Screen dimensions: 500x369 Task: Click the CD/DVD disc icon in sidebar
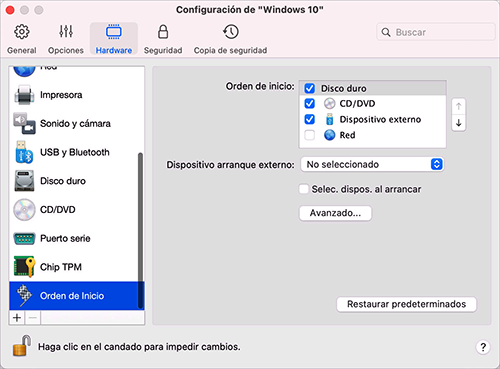[x=24, y=210]
